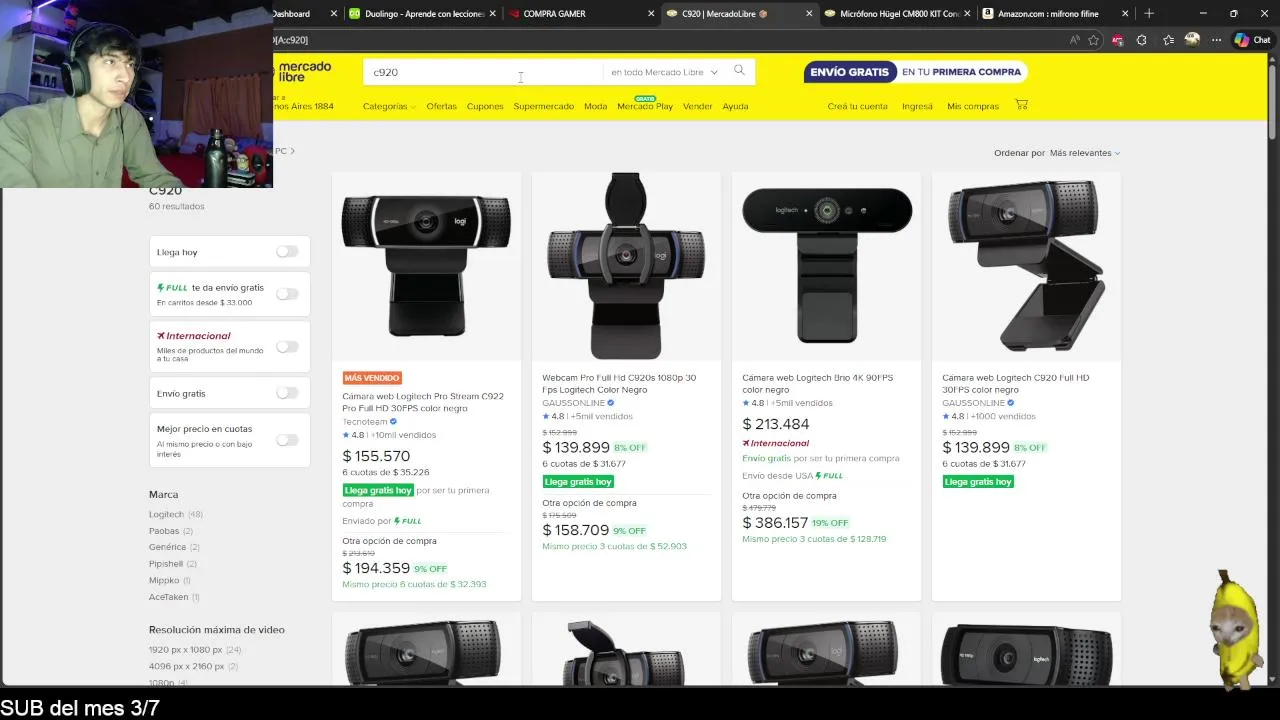Open the Ayuda menu item
The image size is (1280, 720).
735,106
